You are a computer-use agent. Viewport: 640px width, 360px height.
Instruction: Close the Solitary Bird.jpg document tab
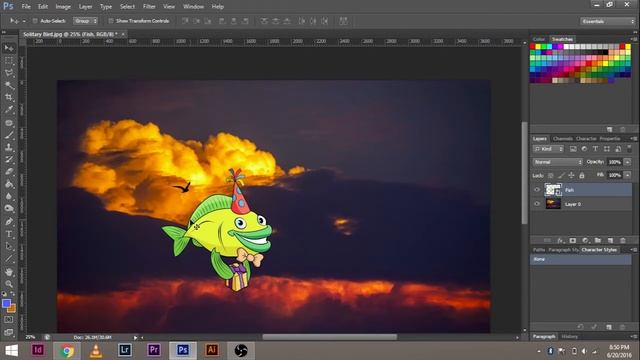pyautogui.click(x=122, y=34)
